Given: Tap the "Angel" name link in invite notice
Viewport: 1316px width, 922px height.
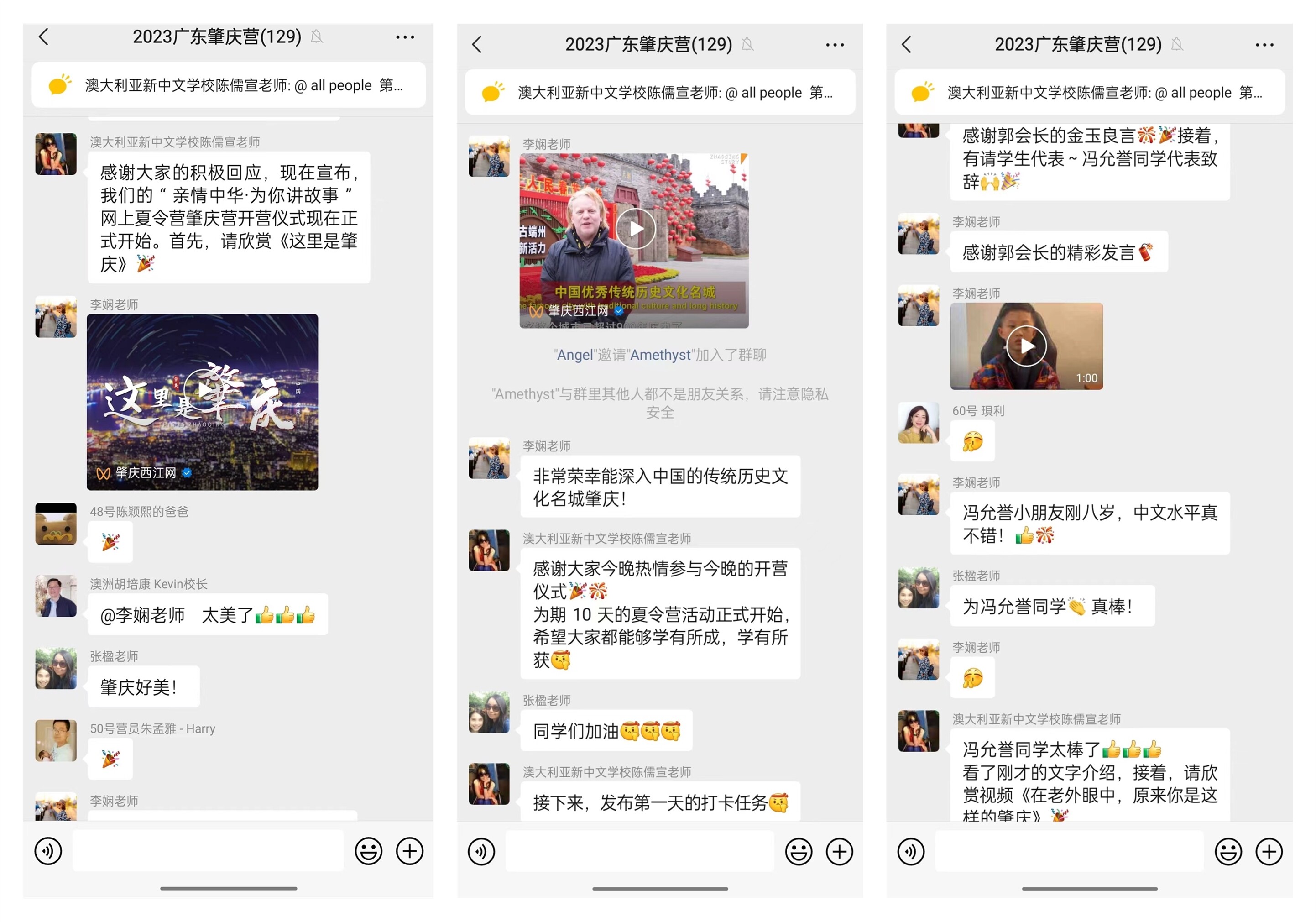Looking at the screenshot, I should tap(575, 355).
